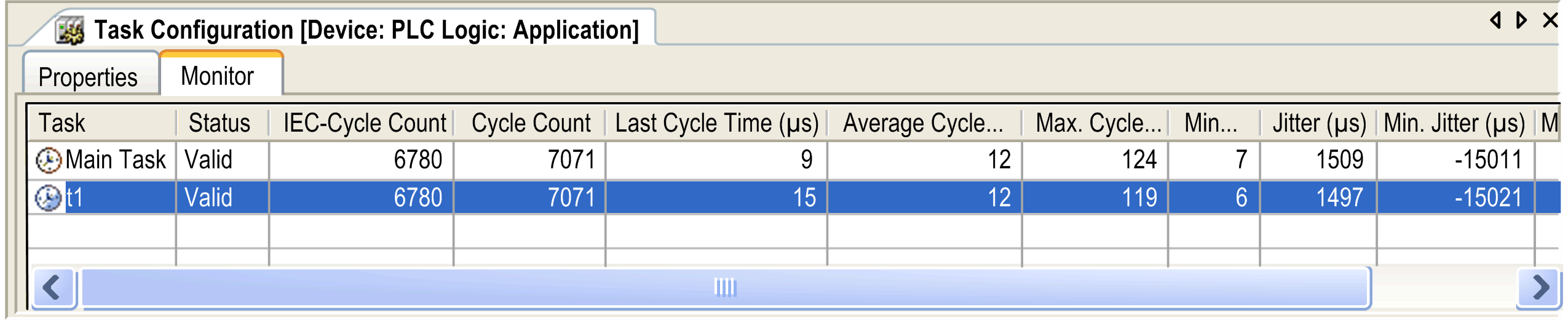
Task: Click the Main Task clock icon
Action: pyautogui.click(x=48, y=161)
